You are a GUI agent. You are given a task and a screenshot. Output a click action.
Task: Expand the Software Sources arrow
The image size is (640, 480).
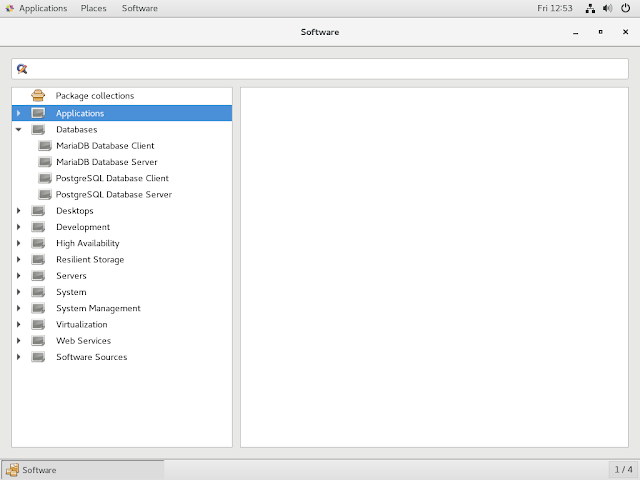point(18,357)
